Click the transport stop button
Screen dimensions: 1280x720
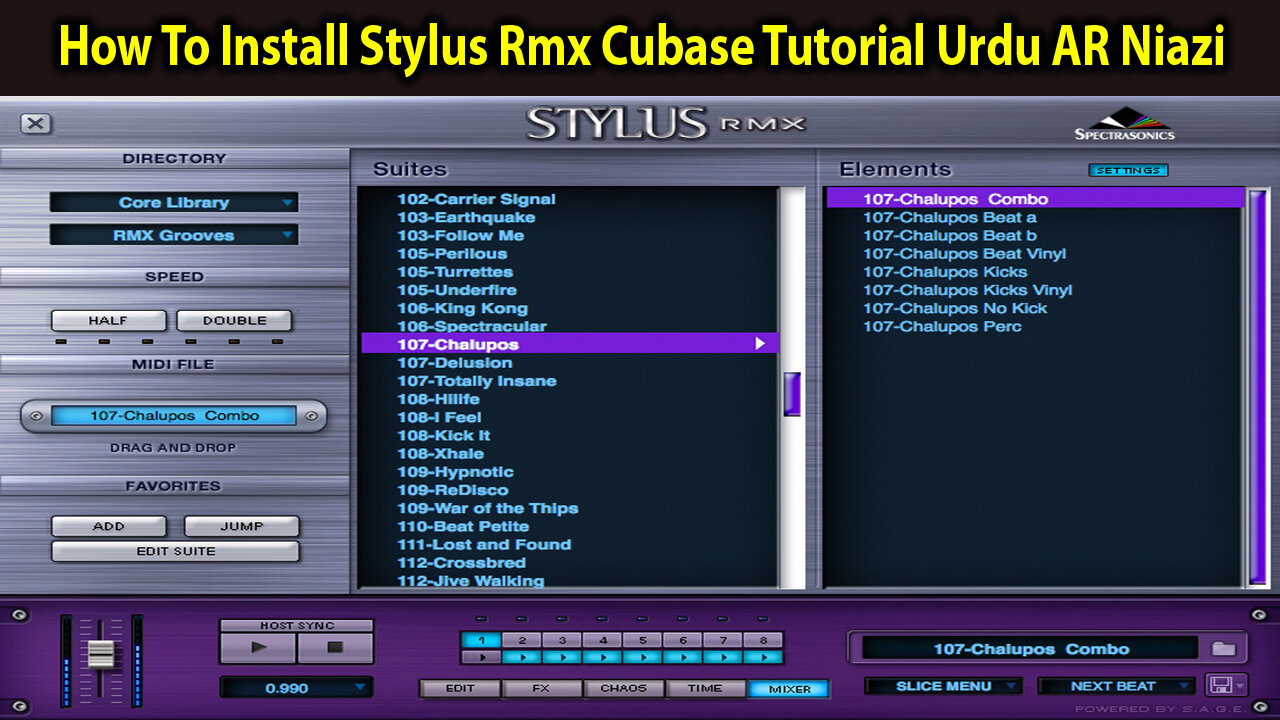(335, 648)
